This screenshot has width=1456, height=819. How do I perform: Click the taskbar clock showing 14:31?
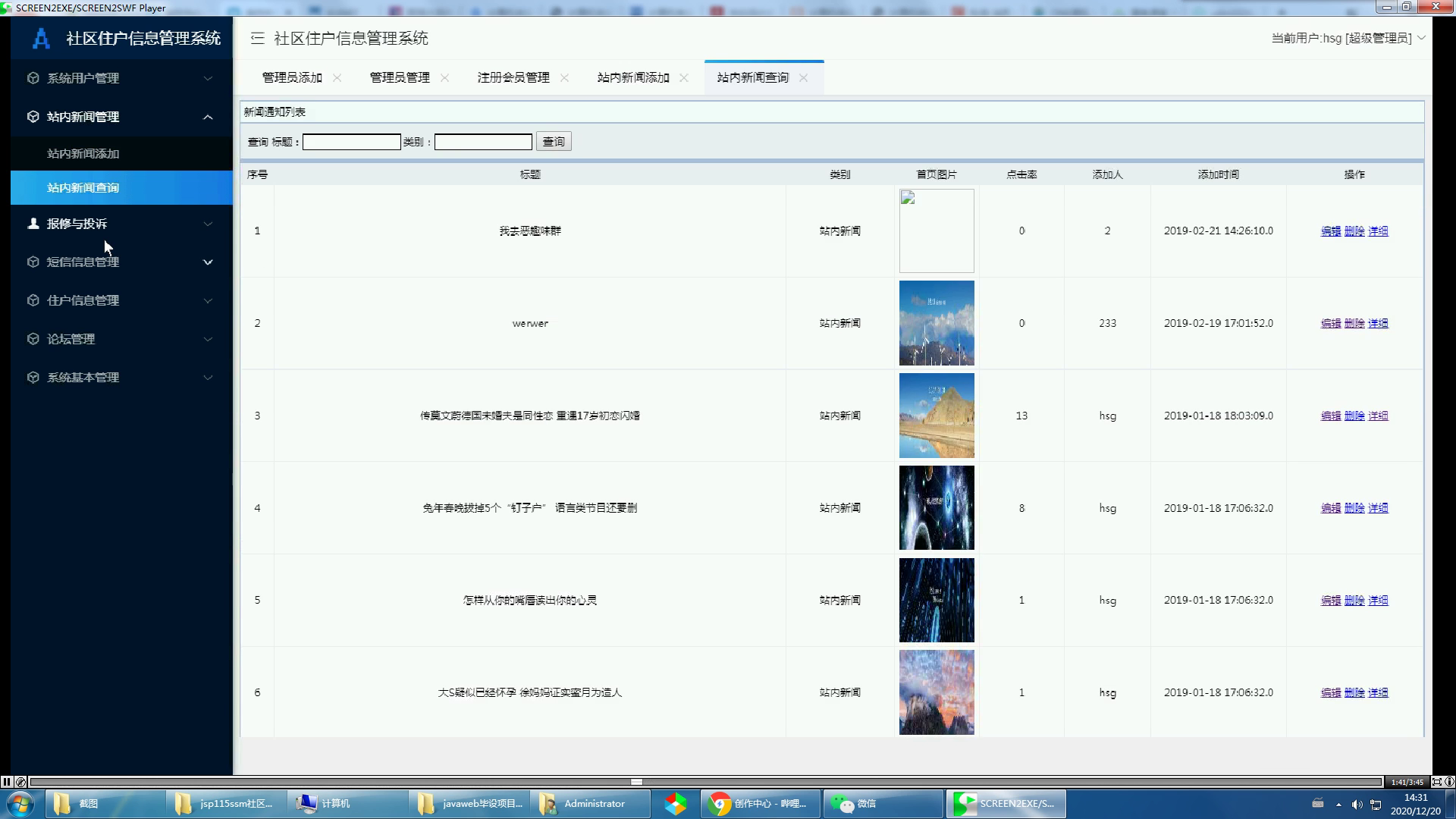tap(1416, 804)
